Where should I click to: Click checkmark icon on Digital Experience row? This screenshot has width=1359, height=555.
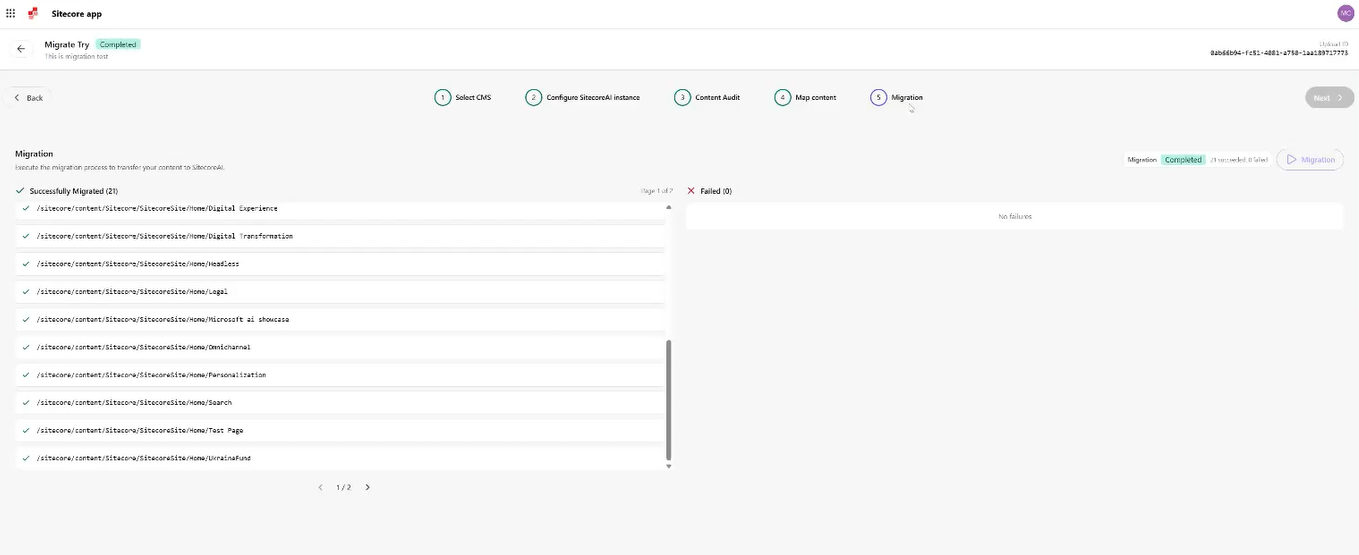pyautogui.click(x=26, y=208)
